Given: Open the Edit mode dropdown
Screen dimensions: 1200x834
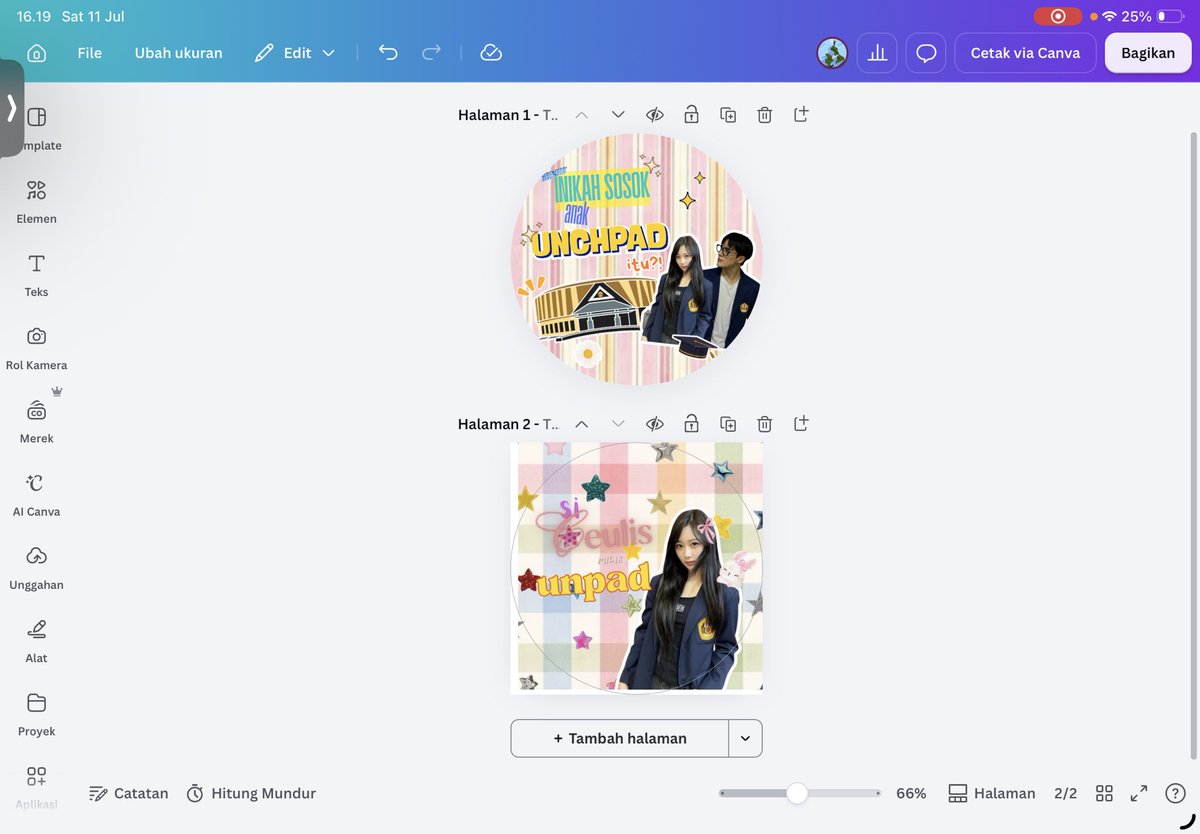Looking at the screenshot, I should pyautogui.click(x=295, y=53).
